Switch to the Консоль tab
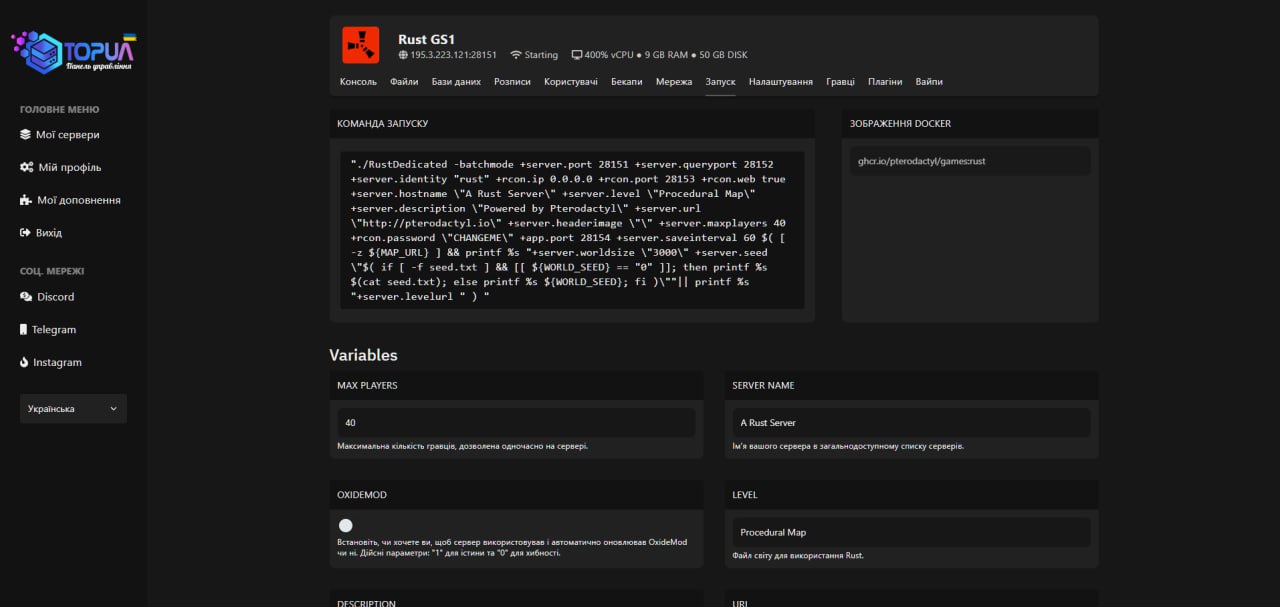1280x607 pixels. coord(358,82)
